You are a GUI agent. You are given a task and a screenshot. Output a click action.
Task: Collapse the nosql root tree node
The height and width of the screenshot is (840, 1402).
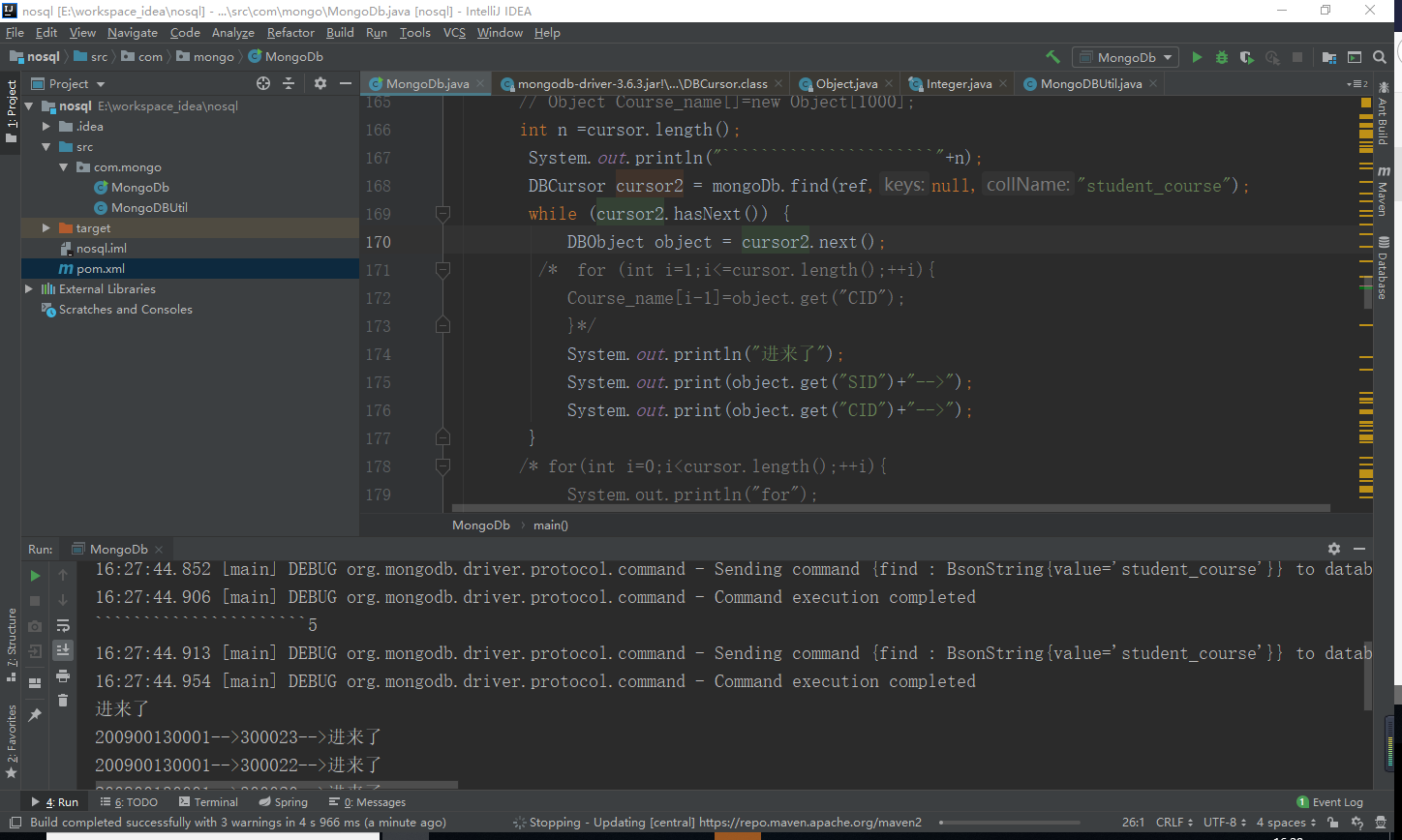(29, 106)
